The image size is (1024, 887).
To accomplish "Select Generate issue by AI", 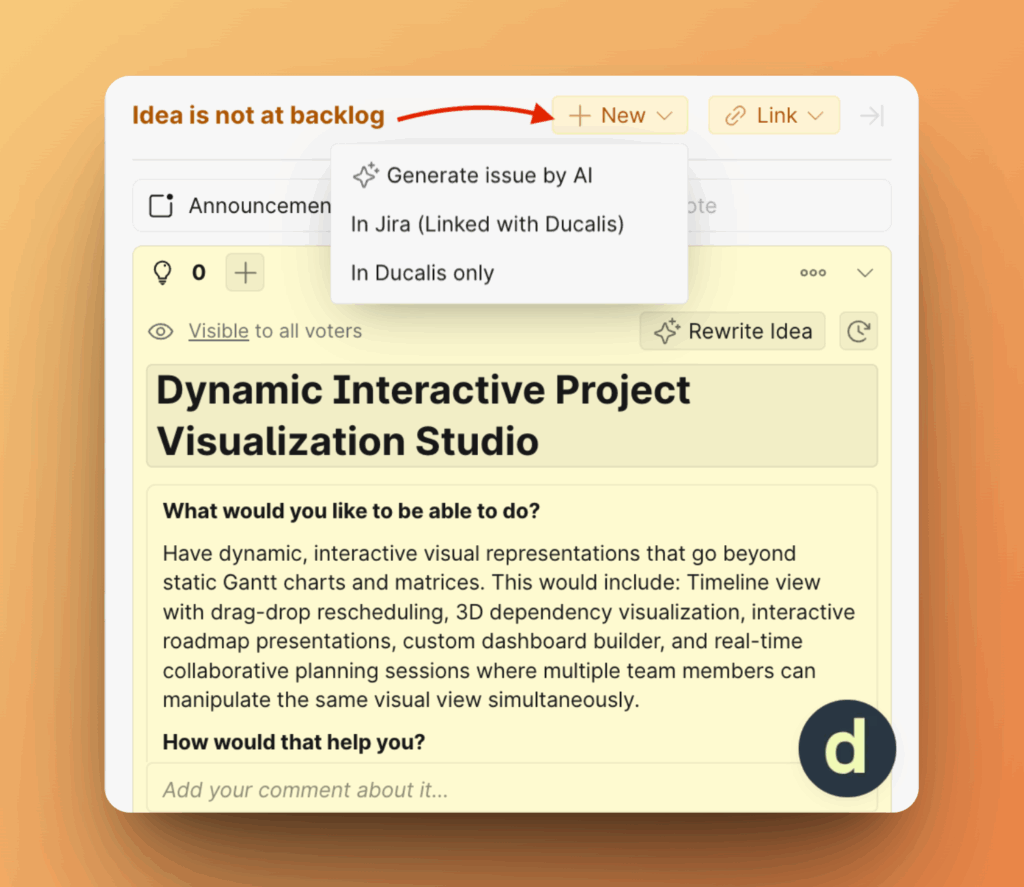I will 490,176.
